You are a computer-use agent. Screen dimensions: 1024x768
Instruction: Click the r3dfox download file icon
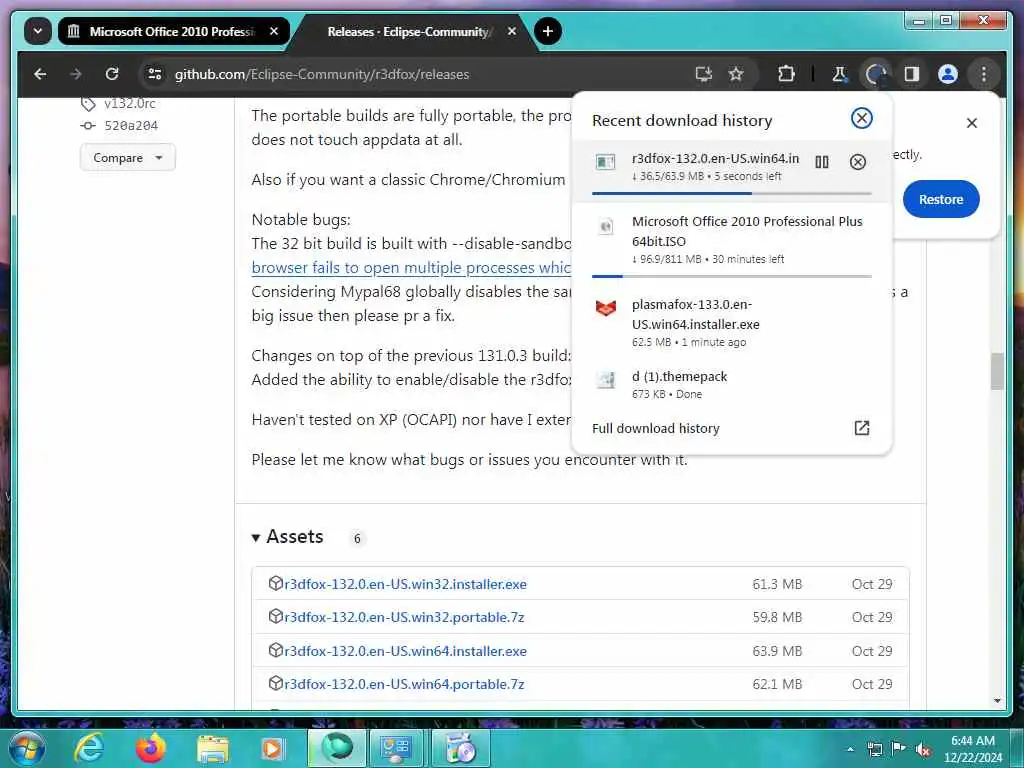(x=605, y=162)
